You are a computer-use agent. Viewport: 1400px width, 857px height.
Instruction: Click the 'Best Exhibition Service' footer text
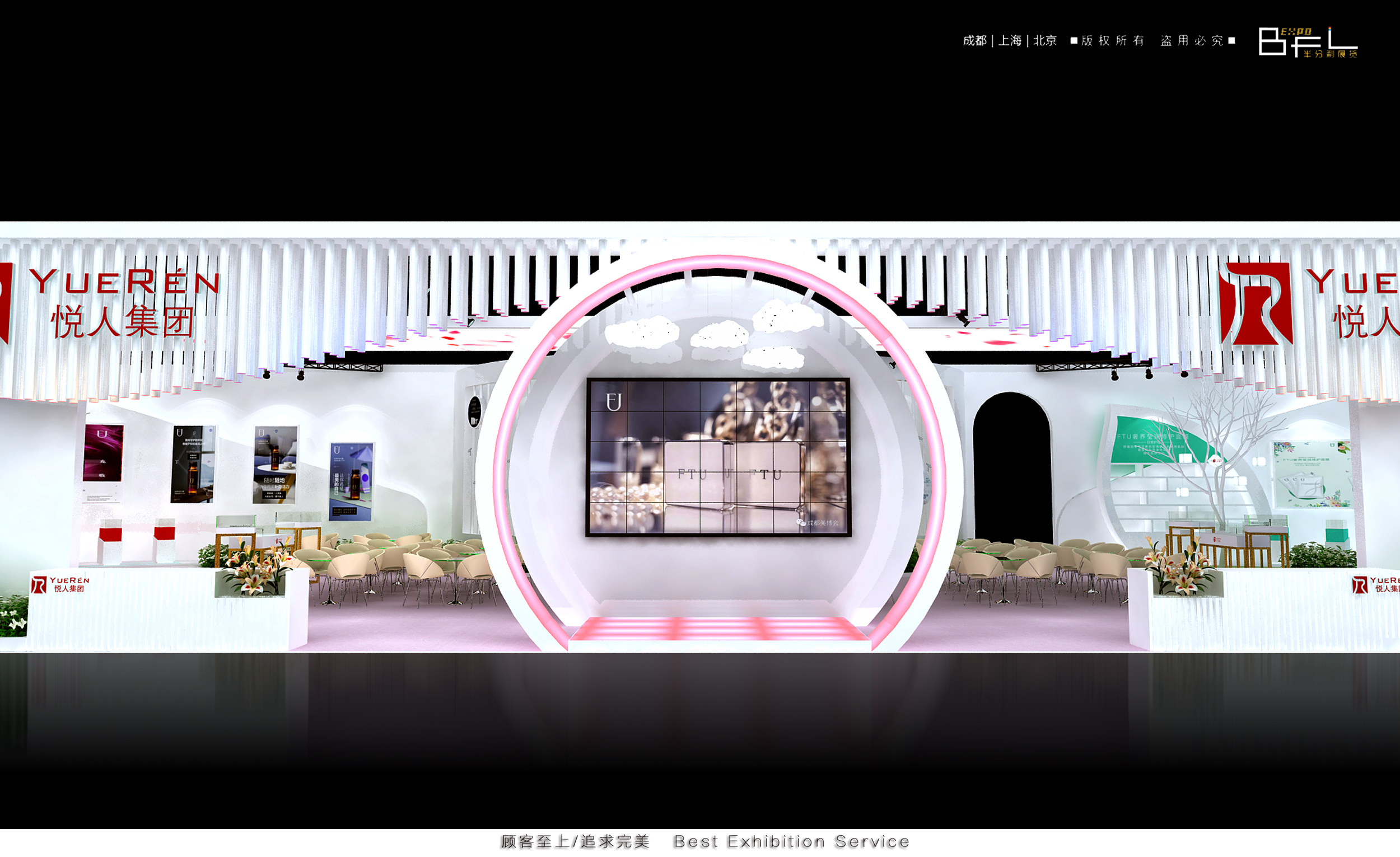pos(791,841)
